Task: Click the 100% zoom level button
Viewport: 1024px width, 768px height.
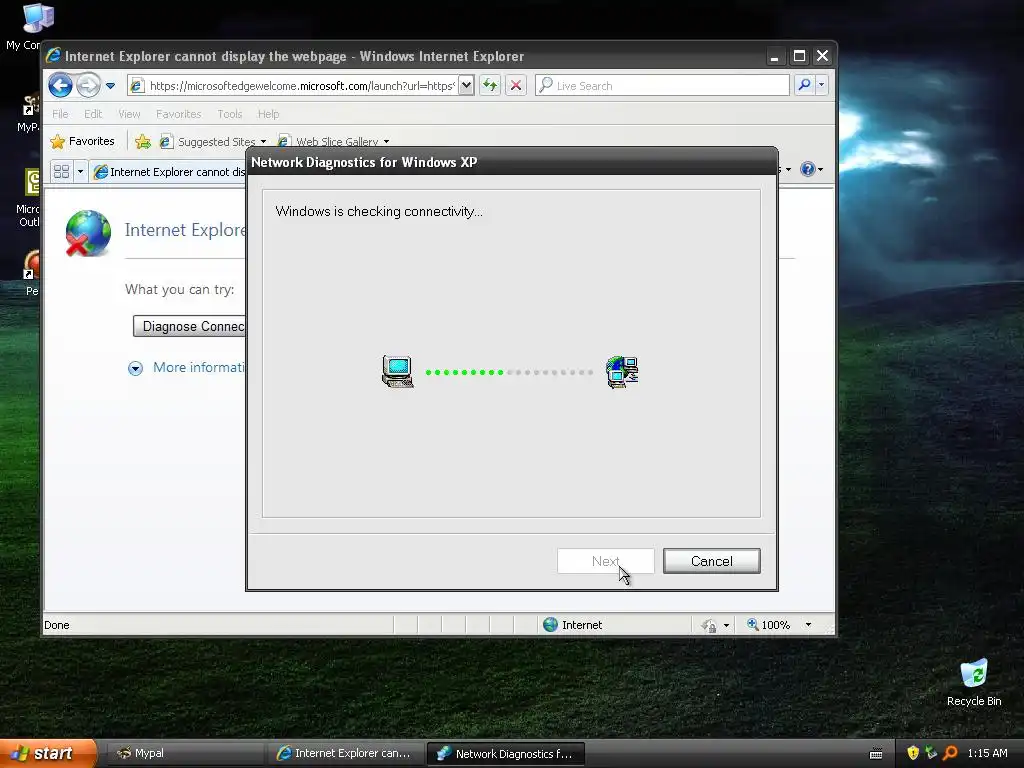Action: point(769,625)
